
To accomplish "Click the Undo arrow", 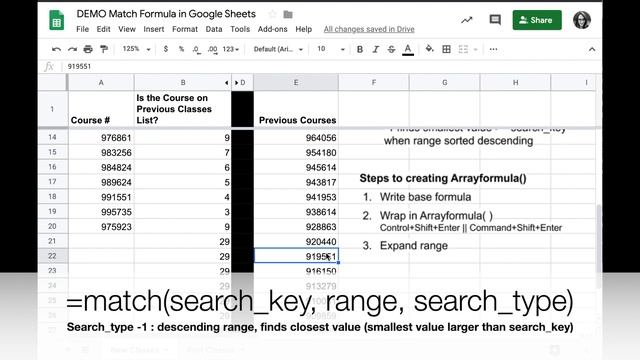I will pos(56,49).
